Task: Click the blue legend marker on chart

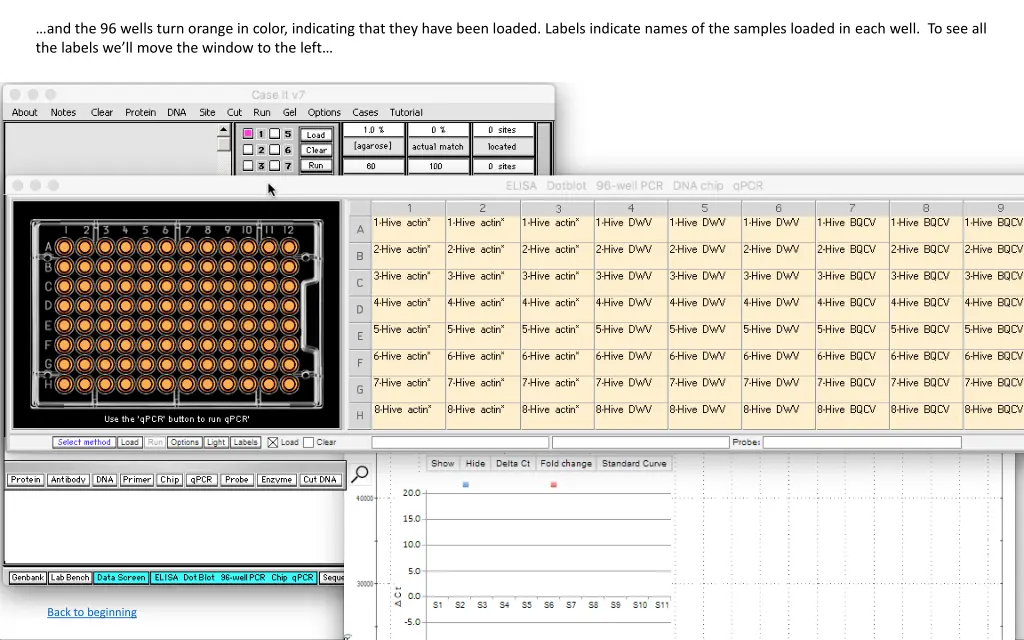Action: point(466,485)
